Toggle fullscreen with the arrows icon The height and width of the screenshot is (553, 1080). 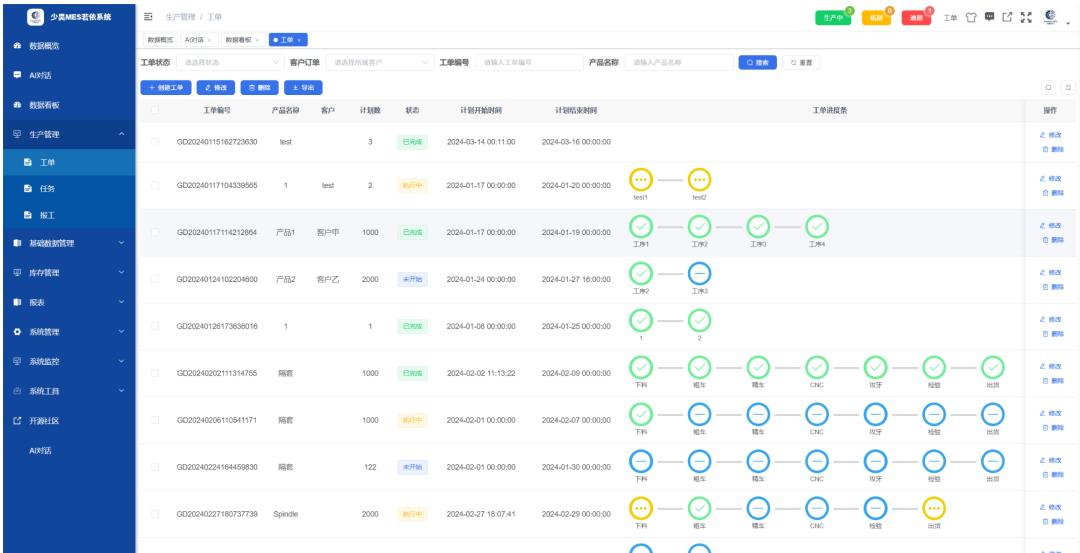1026,17
